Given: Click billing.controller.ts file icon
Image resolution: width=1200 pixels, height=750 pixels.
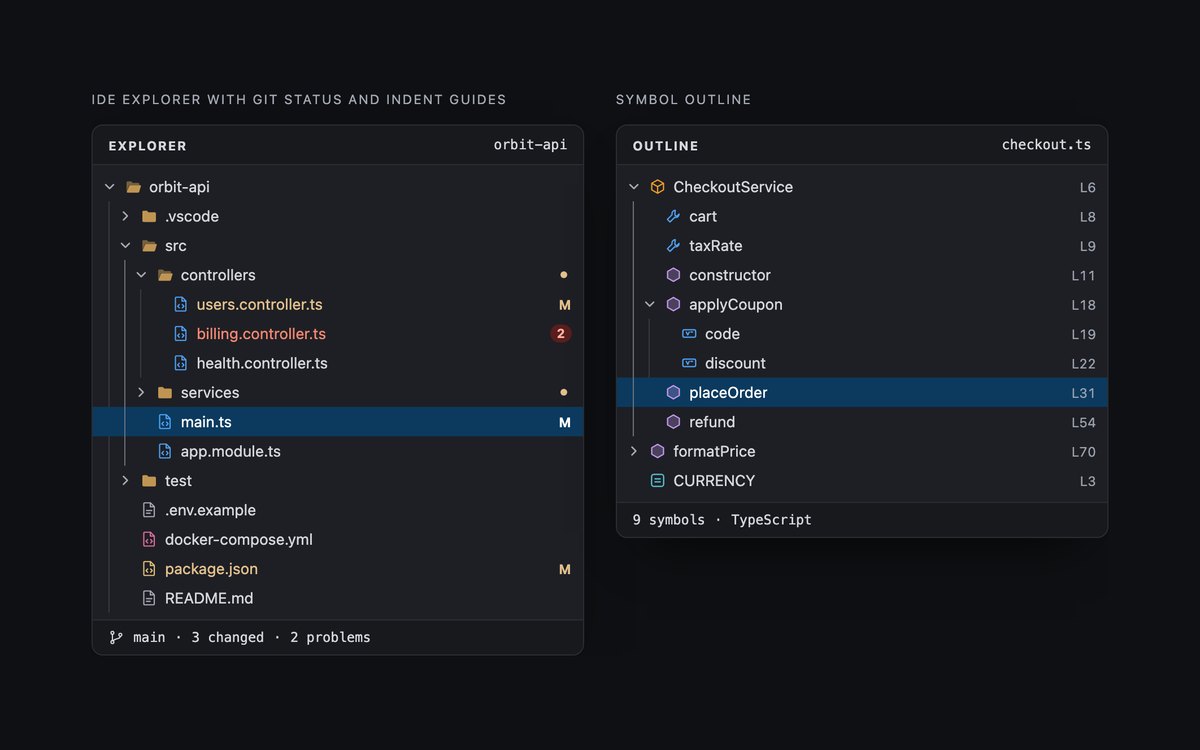Looking at the screenshot, I should coord(181,334).
